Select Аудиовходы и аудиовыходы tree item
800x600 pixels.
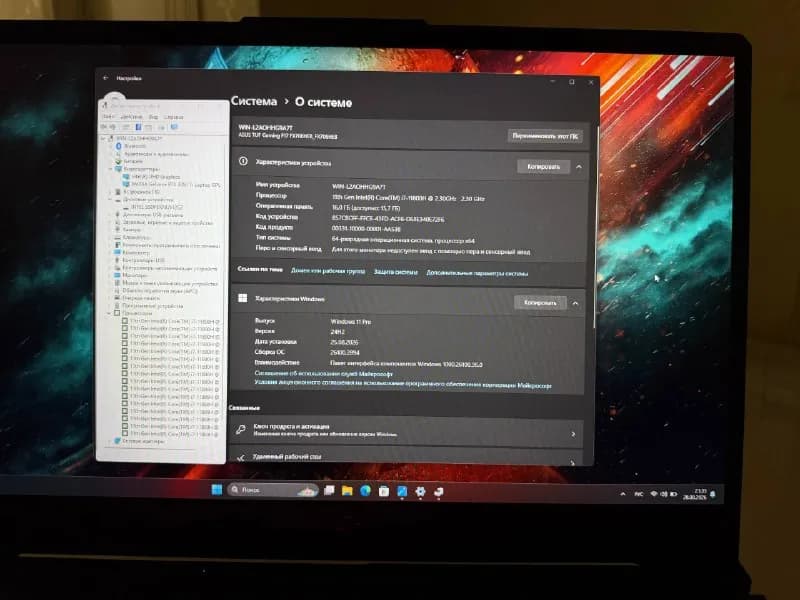[x=156, y=154]
